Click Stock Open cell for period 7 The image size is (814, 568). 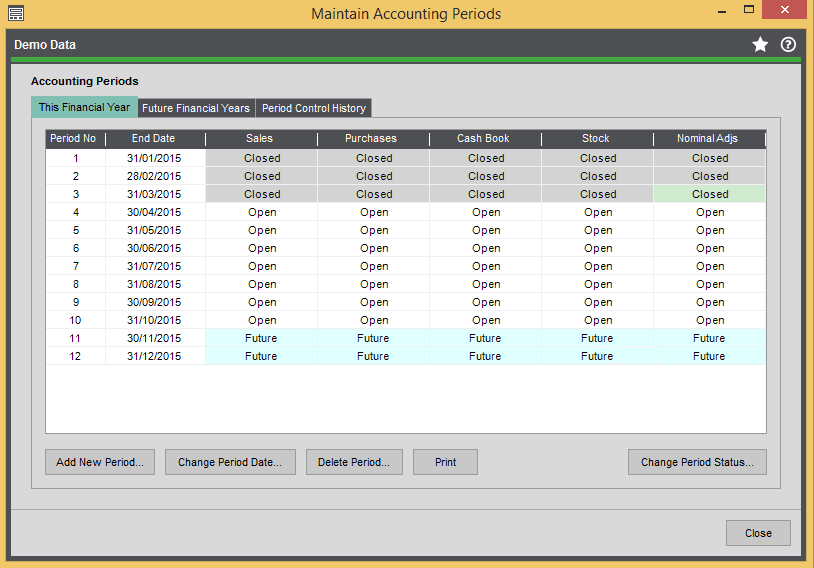coord(598,266)
